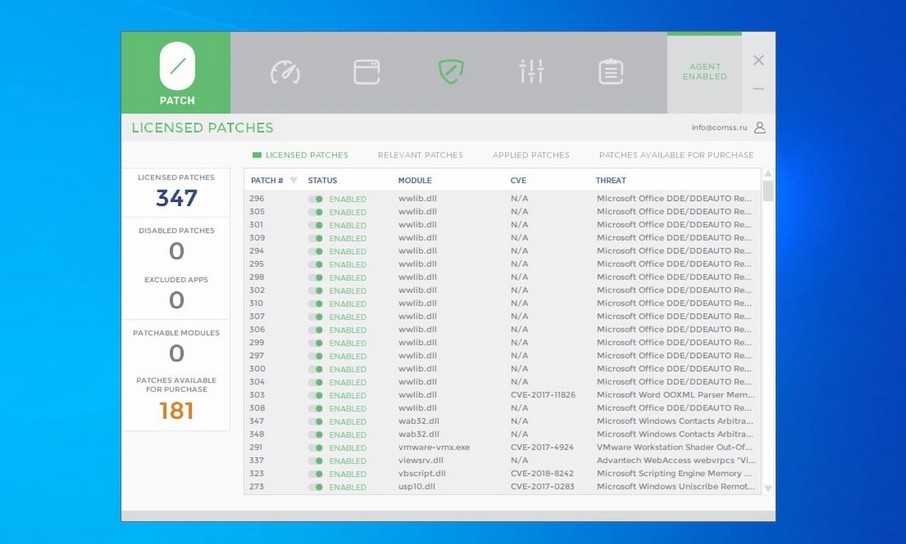Screen dimensions: 906x544
Task: Open the applications window icon
Action: point(367,72)
